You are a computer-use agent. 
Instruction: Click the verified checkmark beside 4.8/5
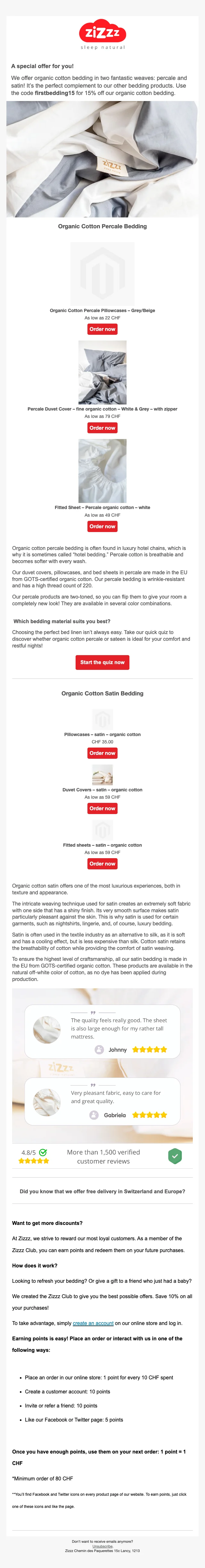(x=43, y=1152)
